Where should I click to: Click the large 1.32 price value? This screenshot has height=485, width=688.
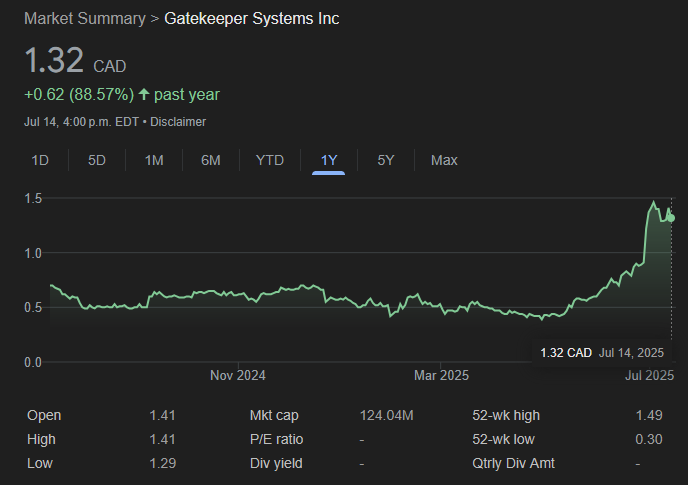(54, 60)
